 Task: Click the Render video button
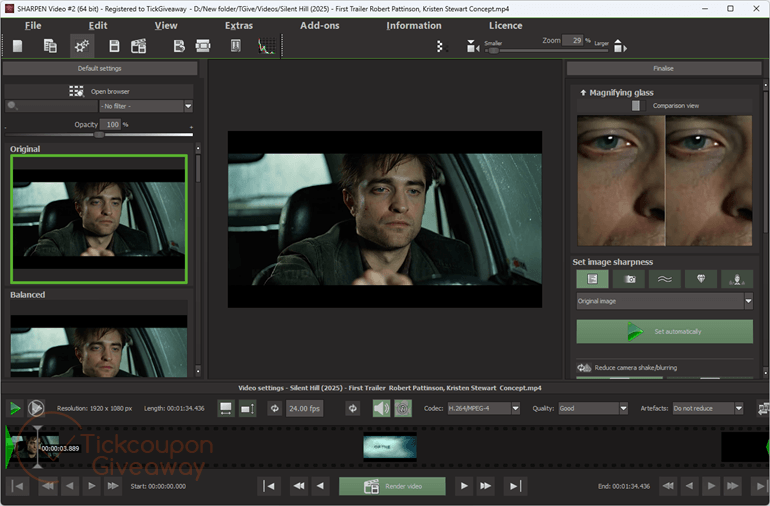point(392,486)
